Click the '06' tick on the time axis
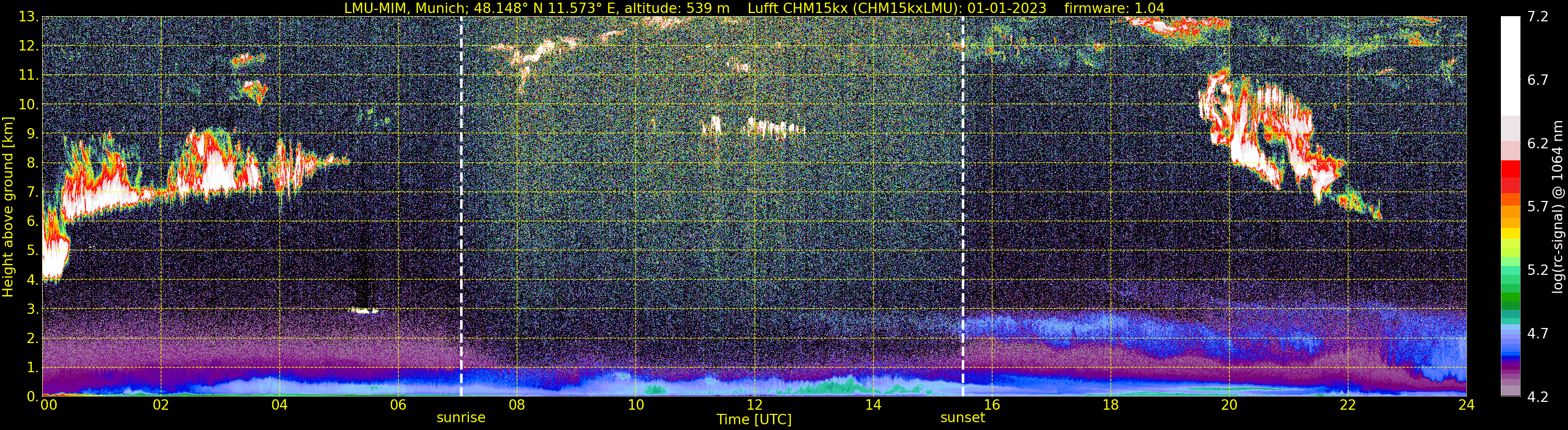The image size is (1568, 430). 398,405
